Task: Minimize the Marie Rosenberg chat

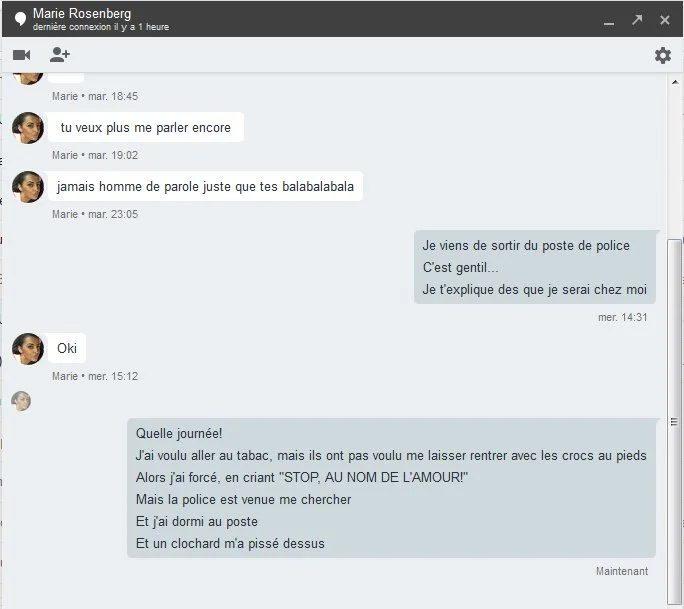Action: [x=609, y=20]
